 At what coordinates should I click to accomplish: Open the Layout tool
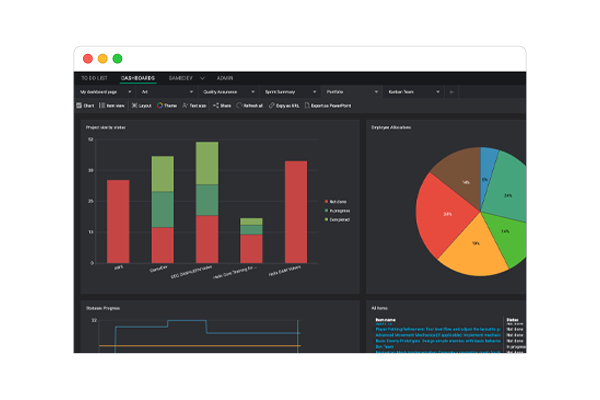coord(134,105)
